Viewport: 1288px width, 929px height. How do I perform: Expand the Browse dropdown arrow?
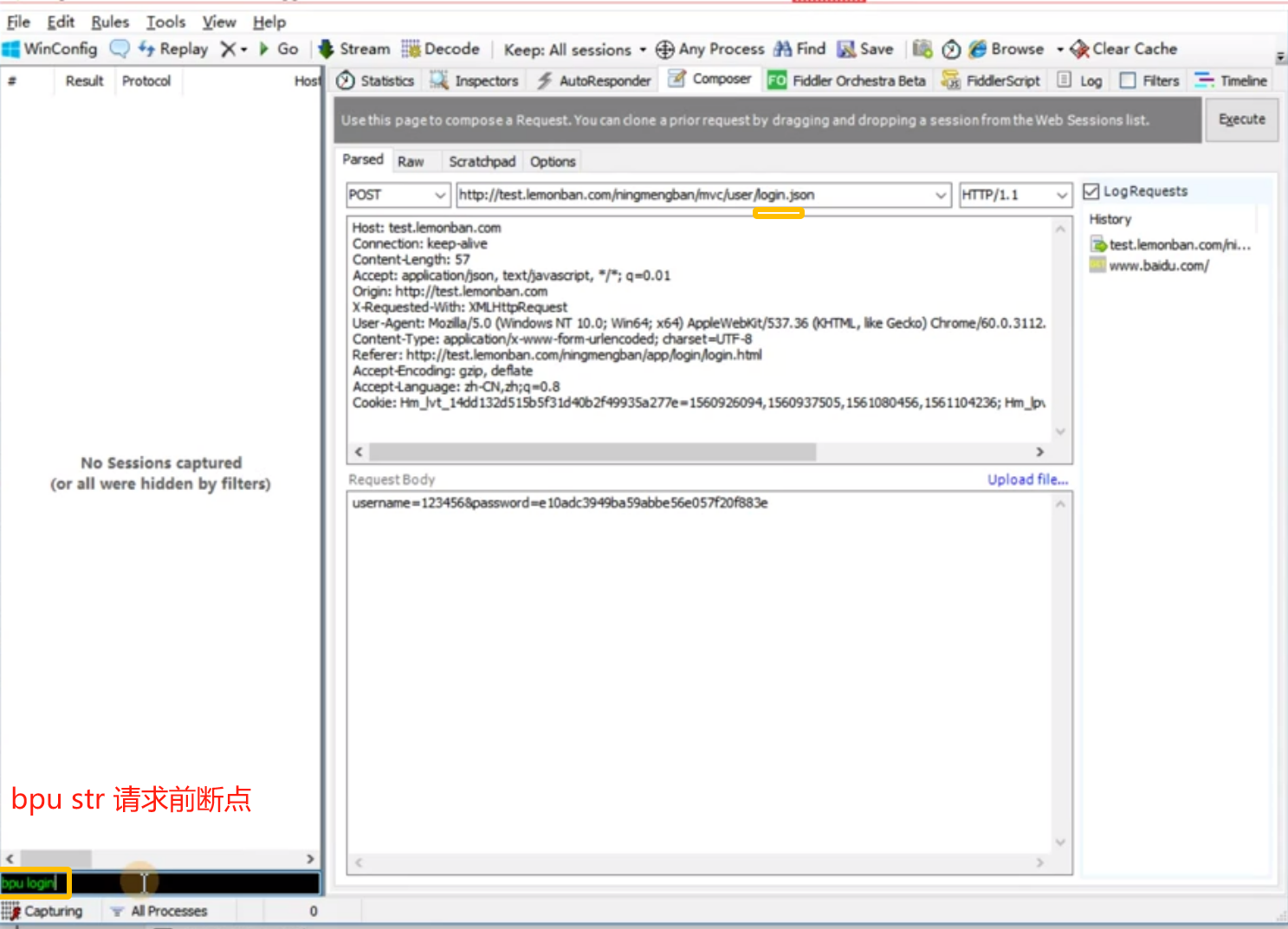tap(1059, 49)
